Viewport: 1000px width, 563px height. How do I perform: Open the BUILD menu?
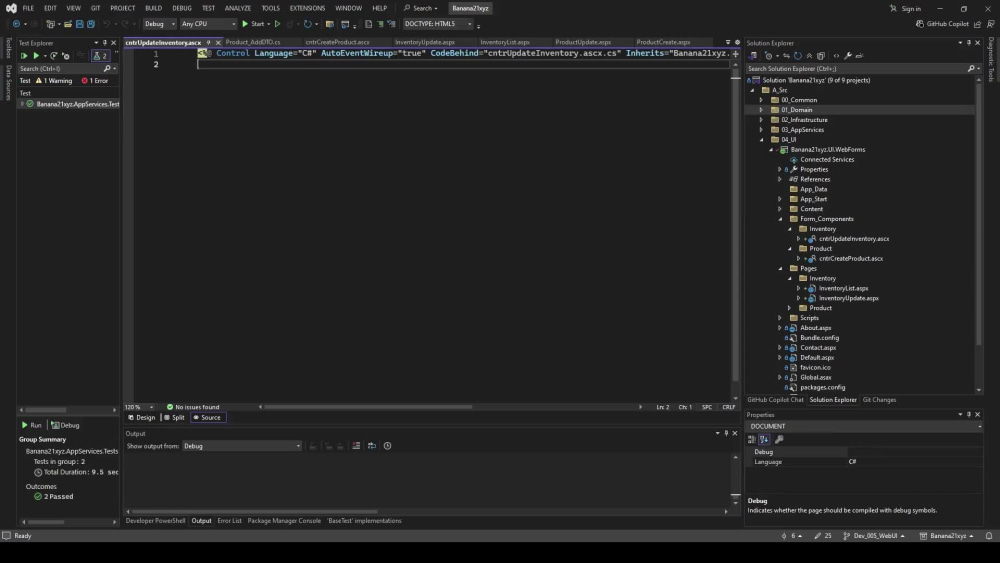click(x=153, y=8)
